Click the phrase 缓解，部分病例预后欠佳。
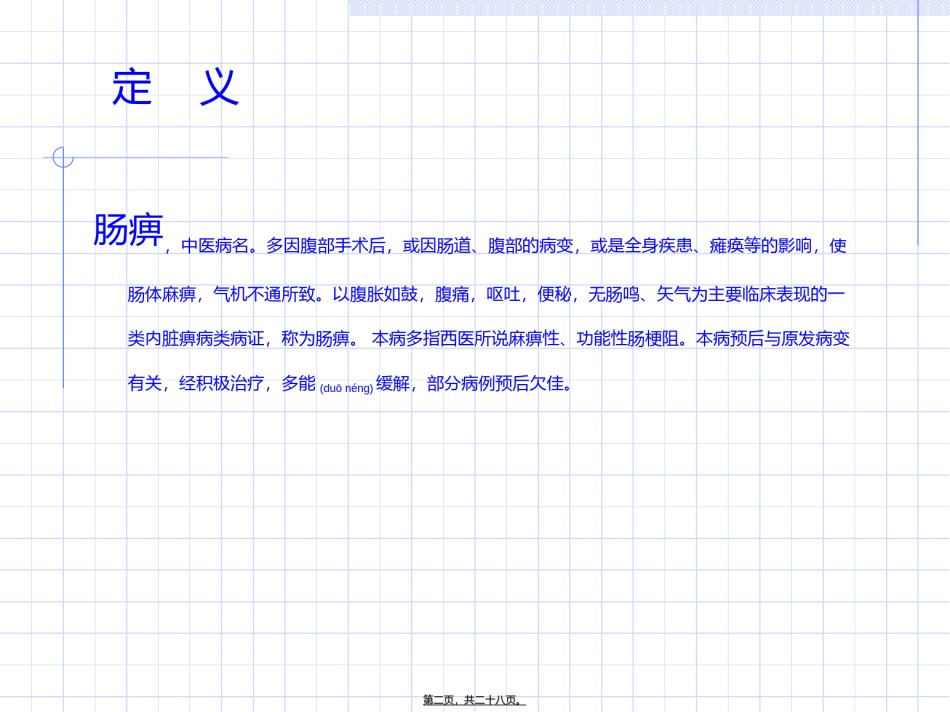 (474, 384)
